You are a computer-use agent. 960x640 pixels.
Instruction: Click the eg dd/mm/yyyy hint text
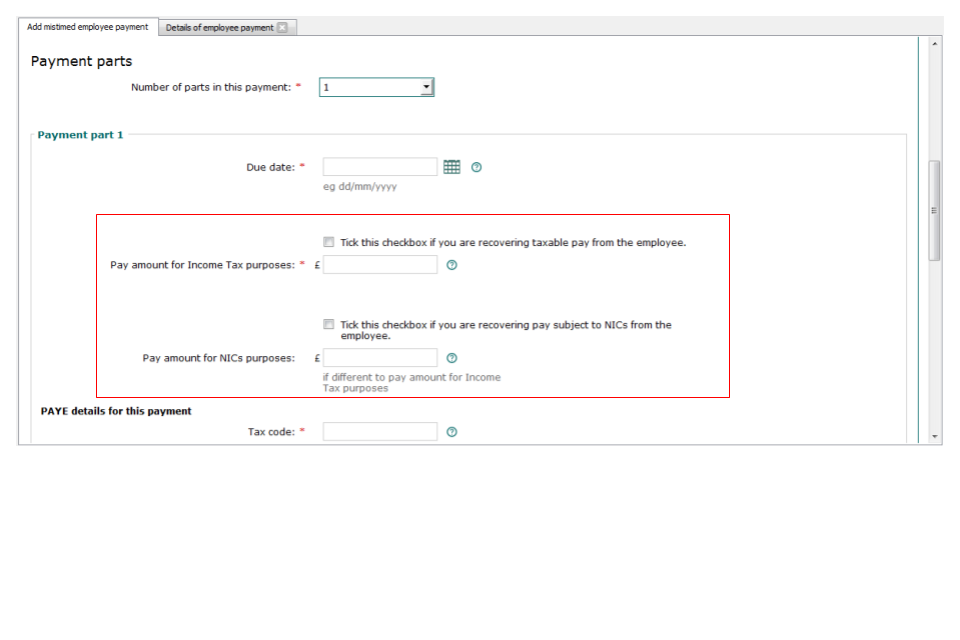pyautogui.click(x=360, y=186)
